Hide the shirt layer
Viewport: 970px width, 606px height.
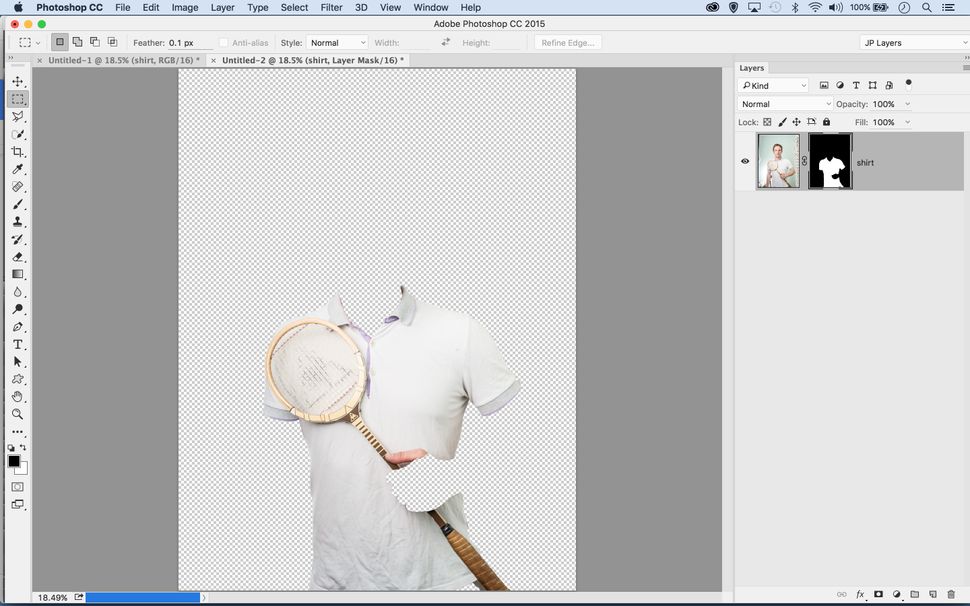tap(745, 161)
